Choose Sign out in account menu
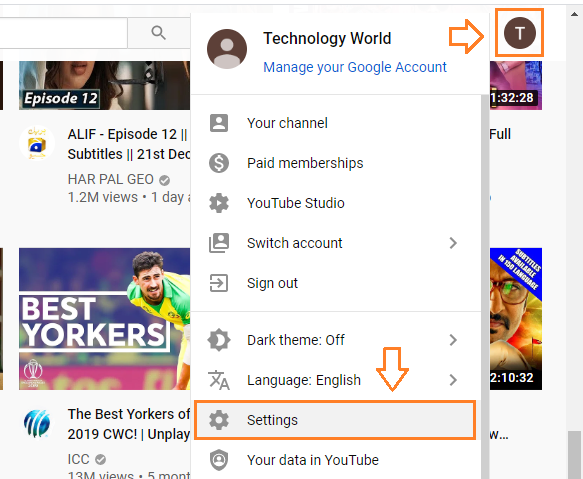Image resolution: width=583 pixels, height=479 pixels. 336,283
